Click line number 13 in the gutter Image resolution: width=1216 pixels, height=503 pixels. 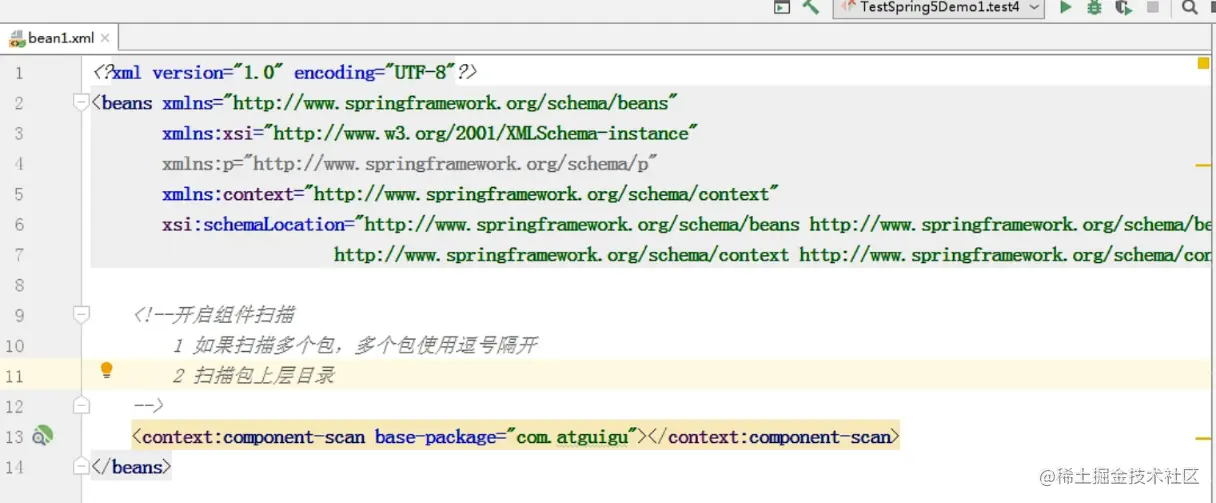tap(14, 437)
